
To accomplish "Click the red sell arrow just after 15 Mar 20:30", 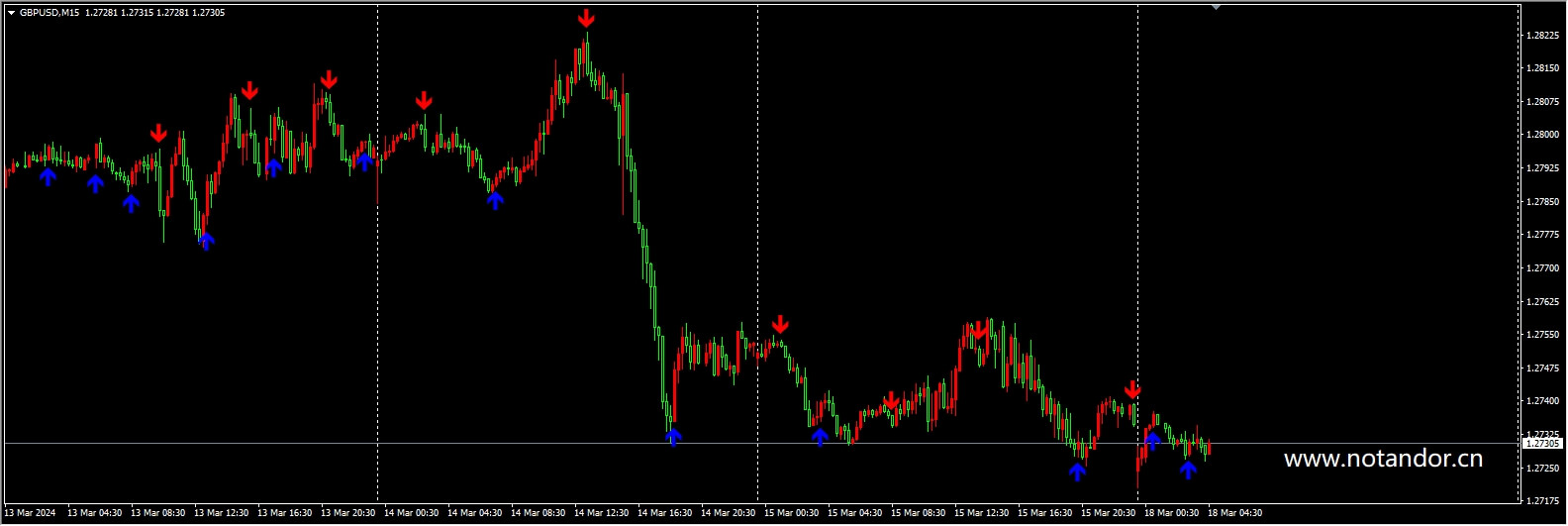I will 1132,389.
